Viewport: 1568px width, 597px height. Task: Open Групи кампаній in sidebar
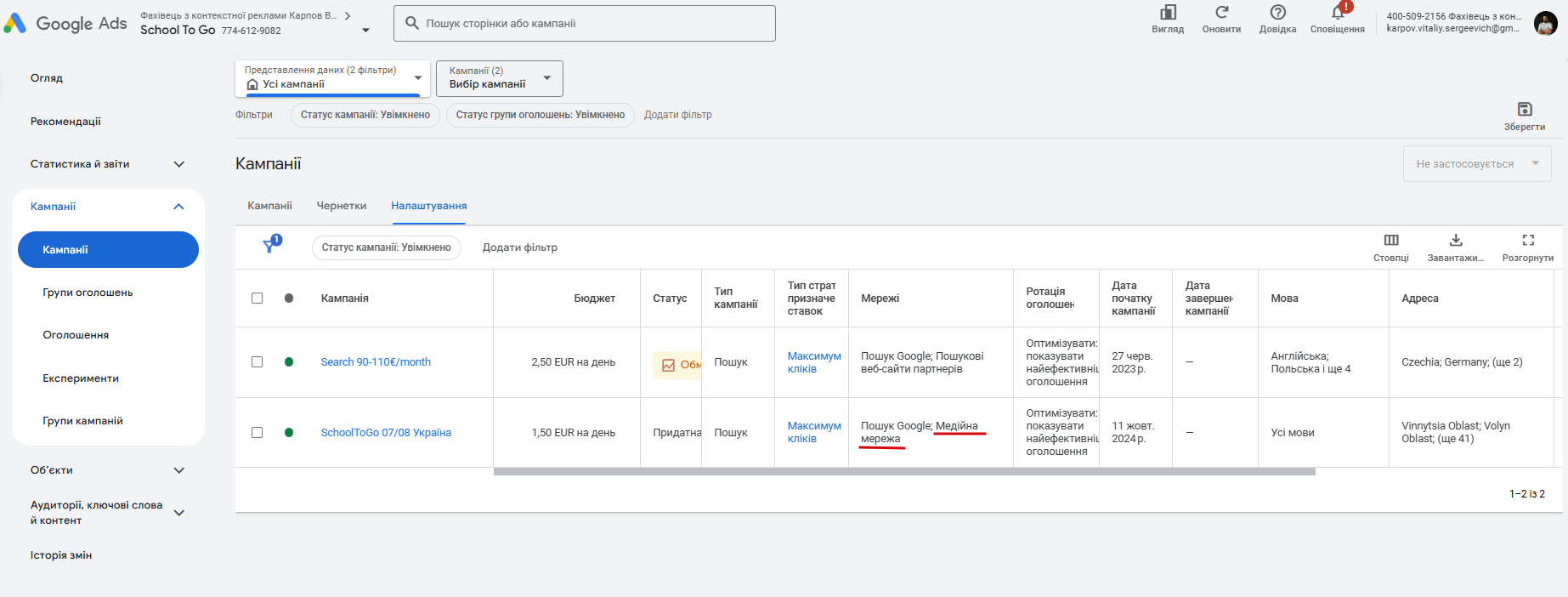click(x=82, y=421)
